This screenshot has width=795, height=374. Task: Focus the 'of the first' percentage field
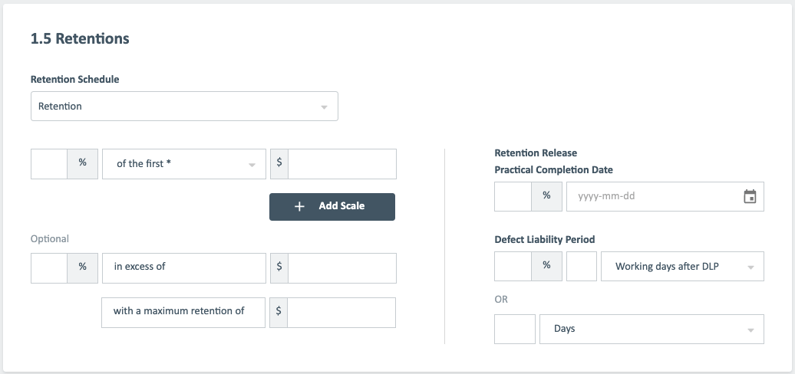click(49, 164)
